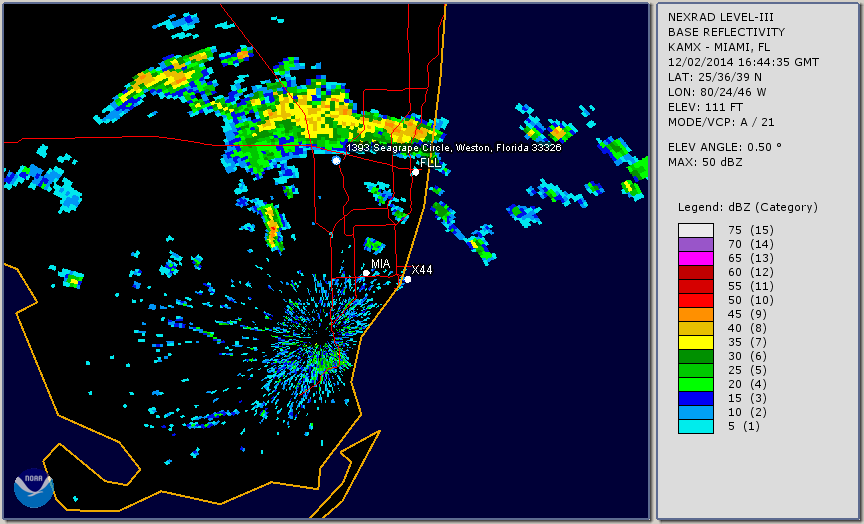This screenshot has height=524, width=864.
Task: Click the '12/02/2014 16:44:35 GMT' timestamp
Action: coord(743,62)
